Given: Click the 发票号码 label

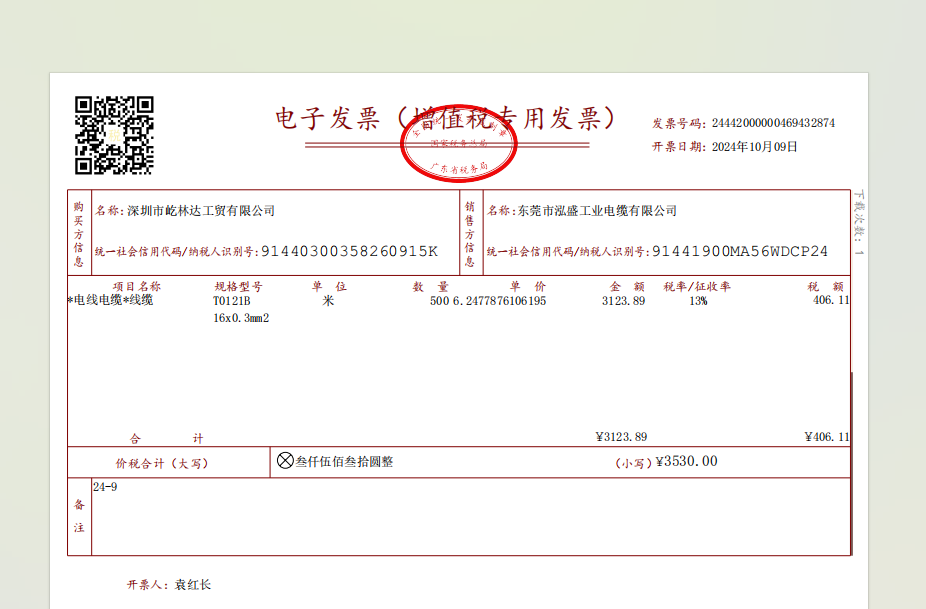Looking at the screenshot, I should click(678, 123).
